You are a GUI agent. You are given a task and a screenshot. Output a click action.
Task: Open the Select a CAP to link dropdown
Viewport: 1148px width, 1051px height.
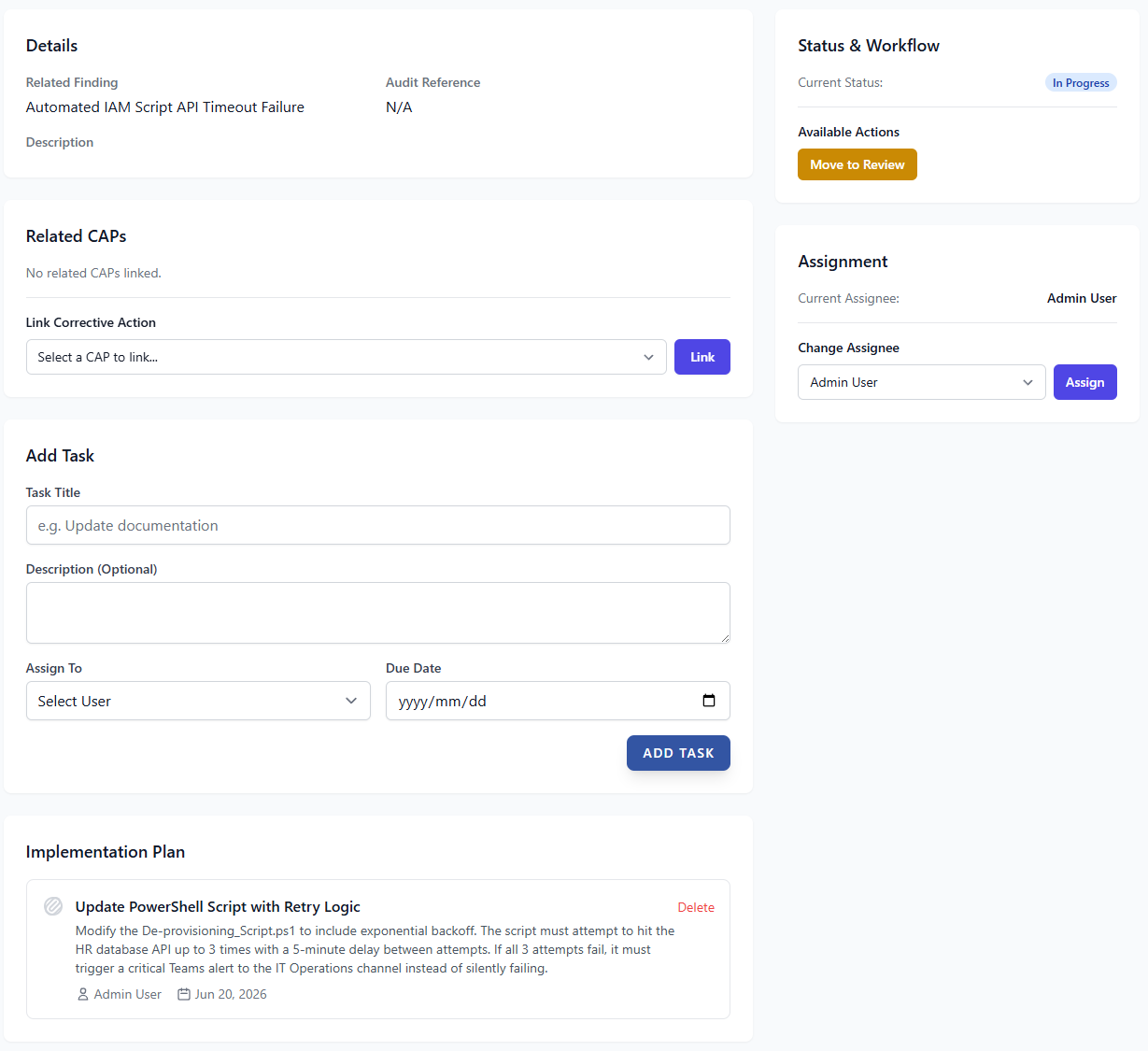pos(346,357)
